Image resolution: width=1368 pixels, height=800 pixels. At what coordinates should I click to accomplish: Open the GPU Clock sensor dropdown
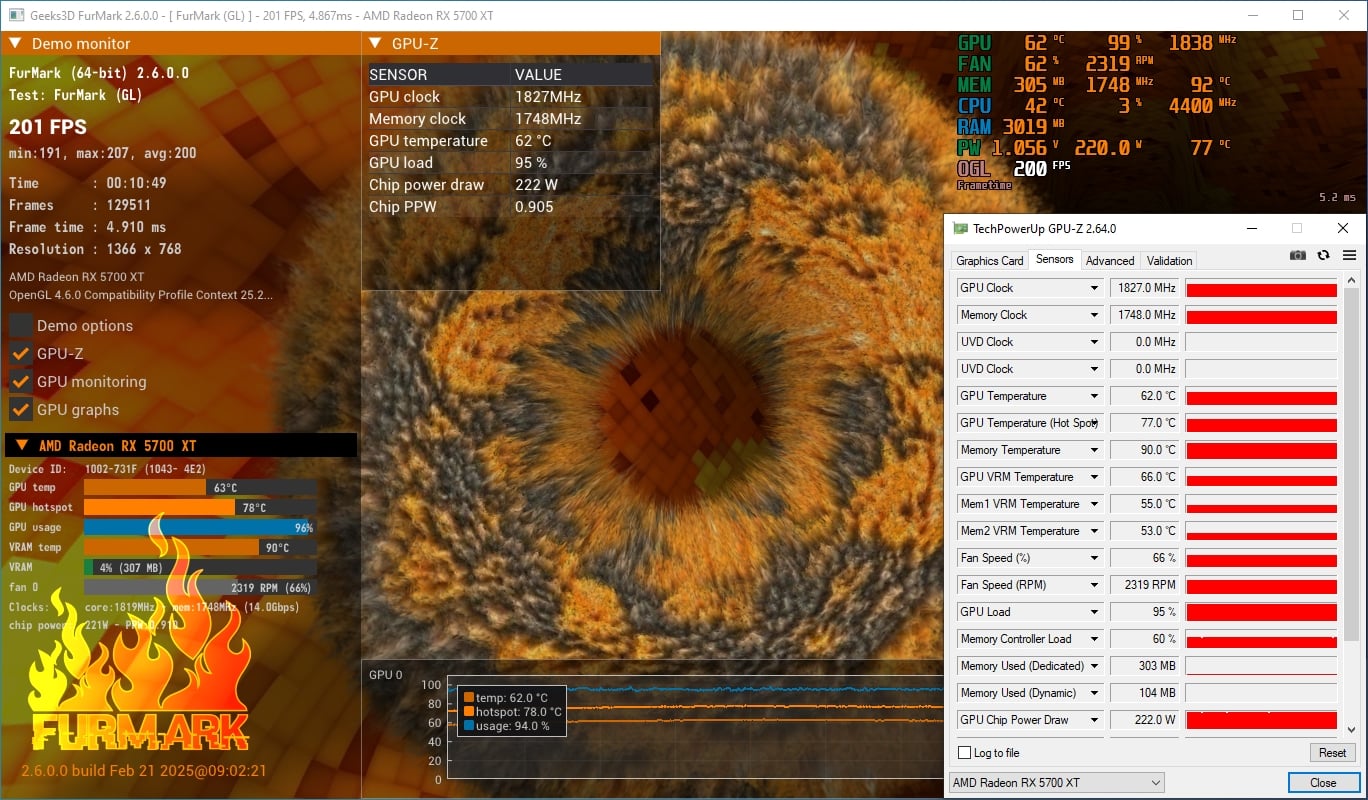(1094, 288)
